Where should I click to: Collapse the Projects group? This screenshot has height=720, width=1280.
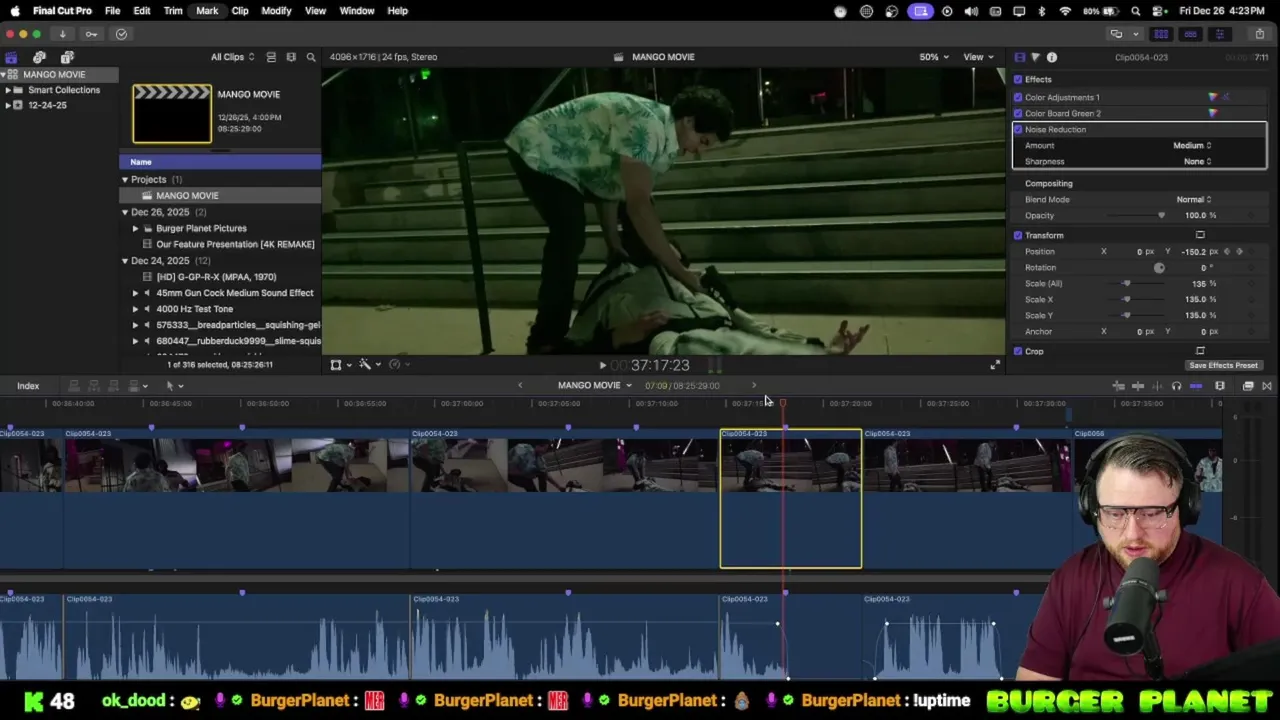125,179
